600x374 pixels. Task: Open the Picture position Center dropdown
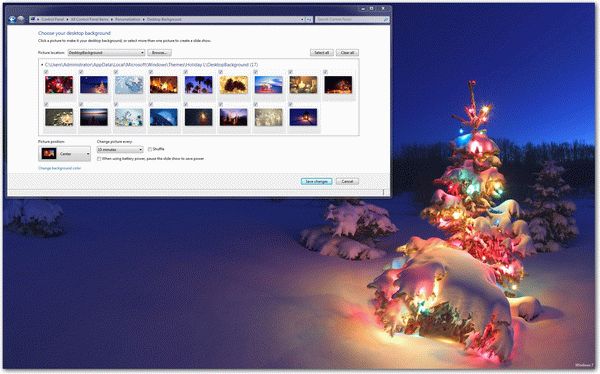click(x=65, y=154)
